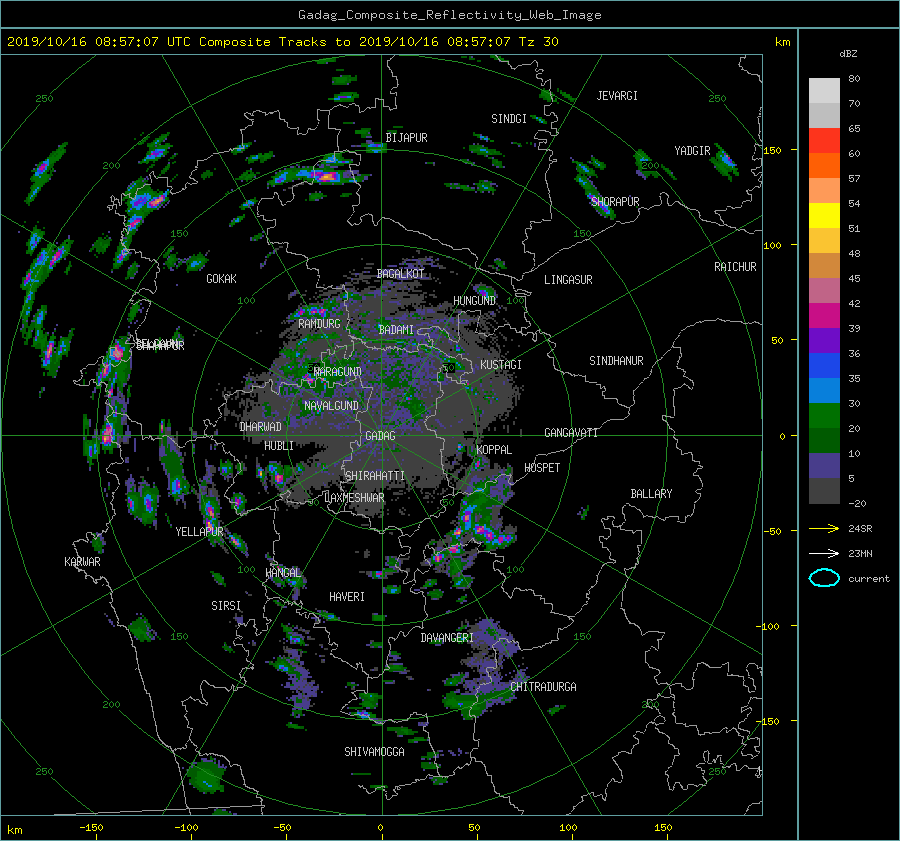Screen dimensions: 900x841
Task: Click the DAVANGERI city label
Action: point(447,638)
